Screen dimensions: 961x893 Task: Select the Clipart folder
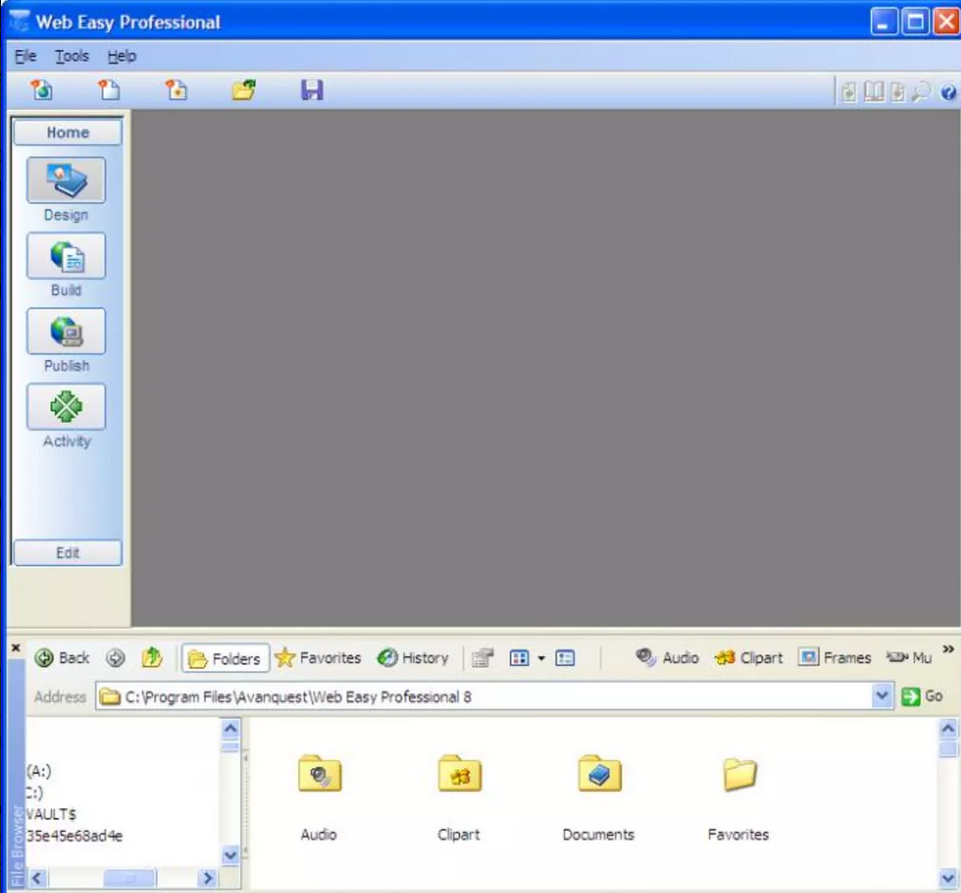(x=459, y=797)
